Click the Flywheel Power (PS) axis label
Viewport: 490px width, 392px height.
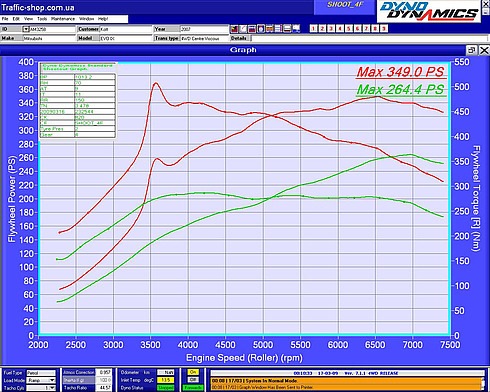coord(12,199)
